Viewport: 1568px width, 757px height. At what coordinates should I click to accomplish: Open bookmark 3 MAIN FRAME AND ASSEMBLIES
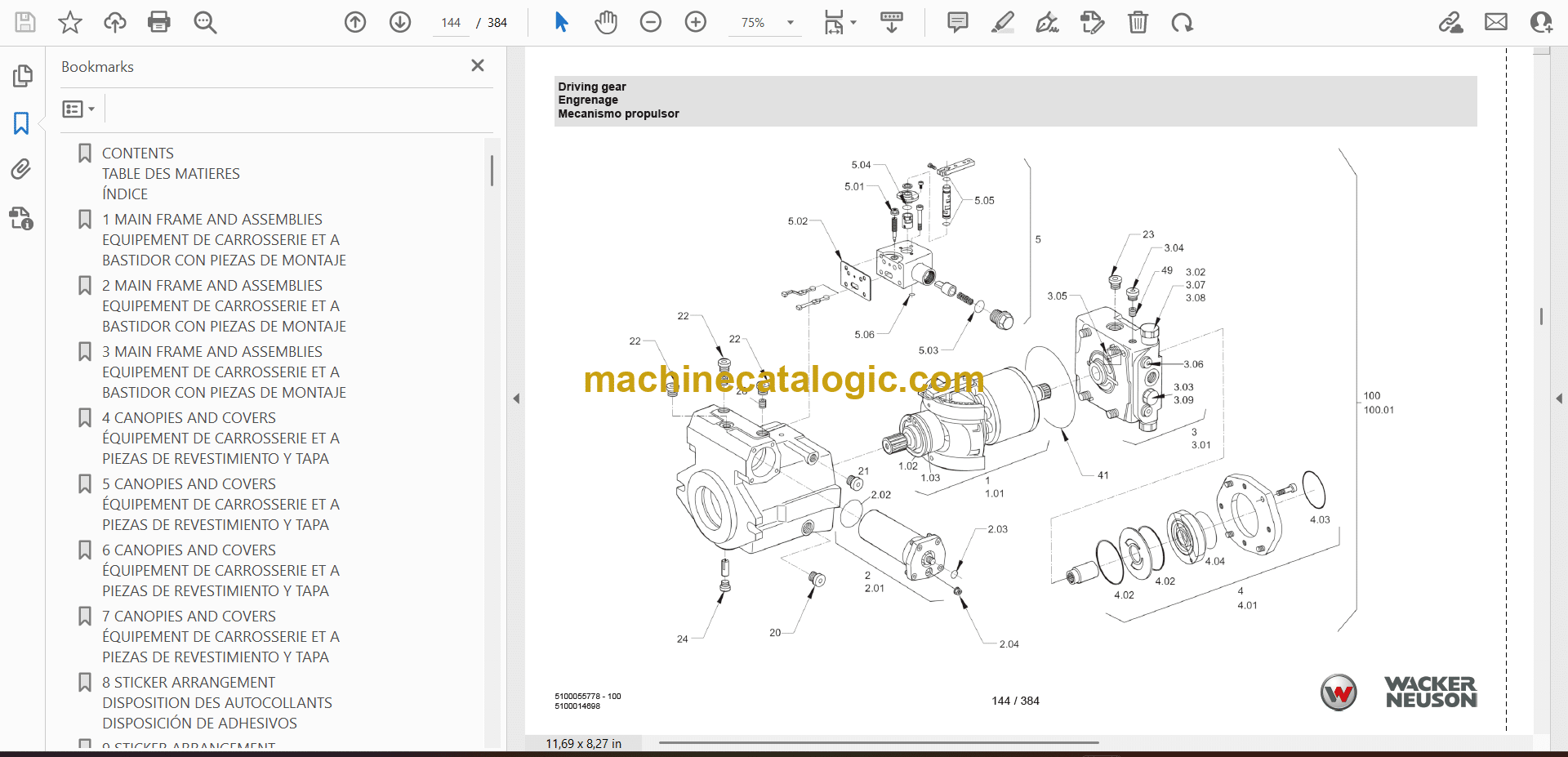point(212,351)
